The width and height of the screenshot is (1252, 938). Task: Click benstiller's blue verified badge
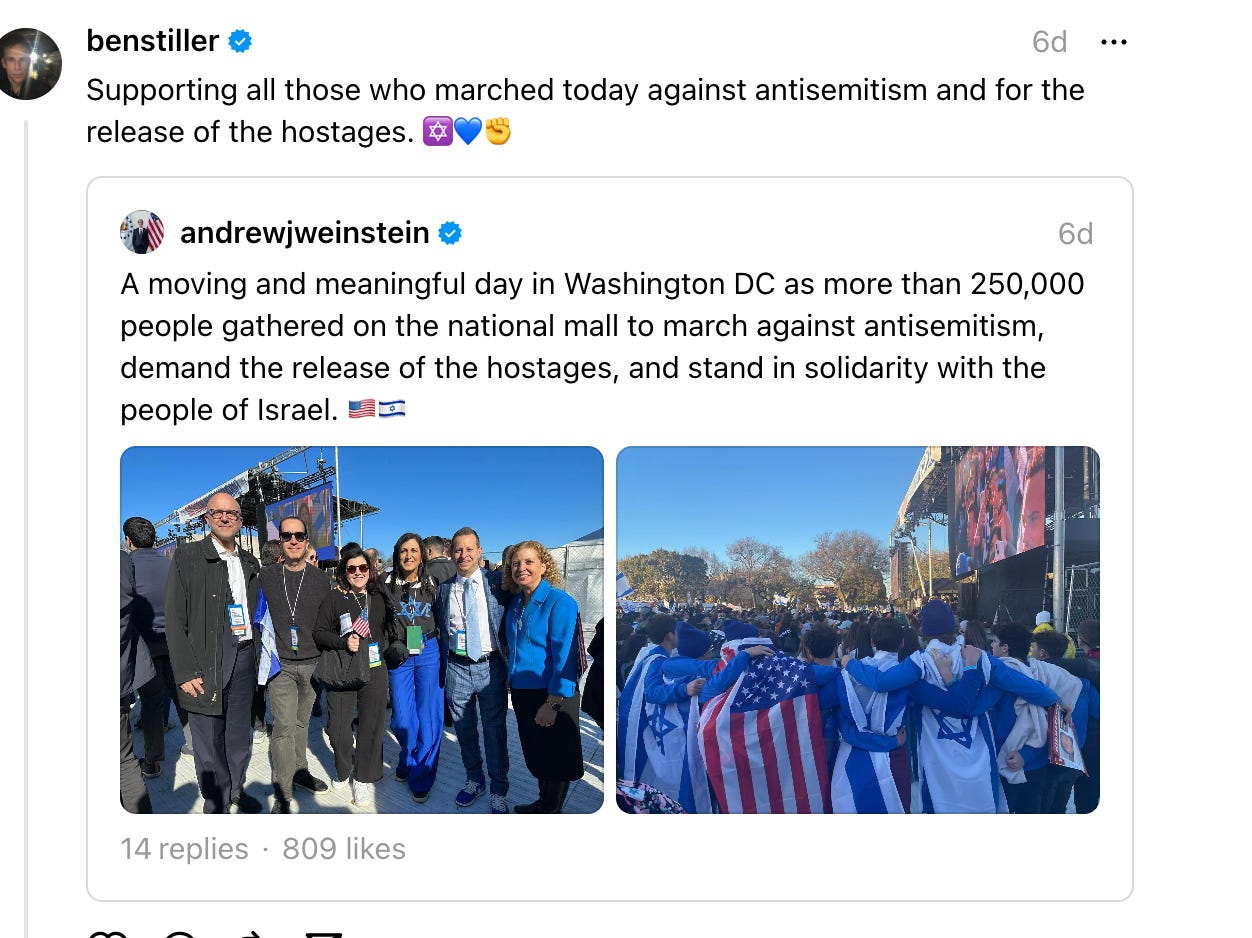click(240, 41)
